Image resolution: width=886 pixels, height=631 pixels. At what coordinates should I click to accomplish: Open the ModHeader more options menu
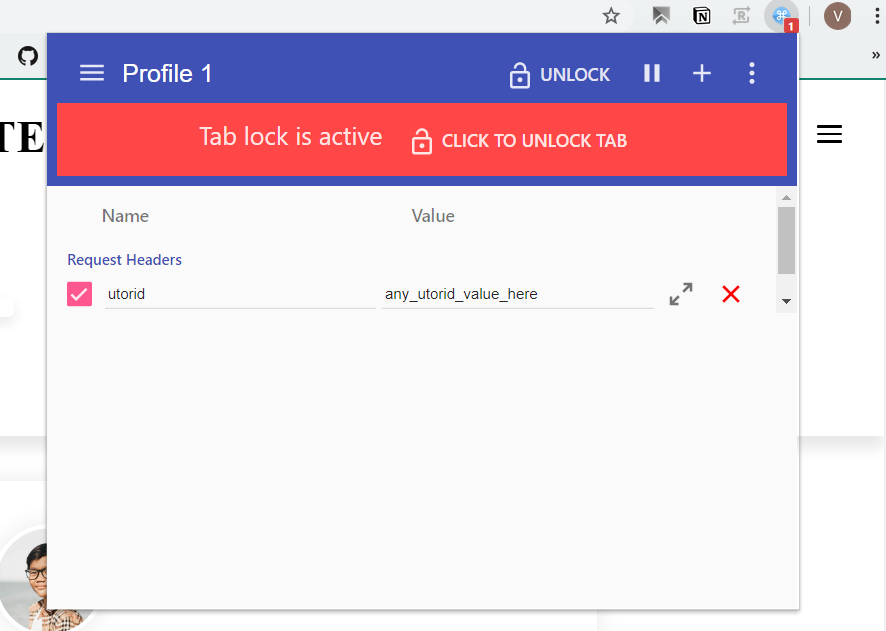point(752,73)
